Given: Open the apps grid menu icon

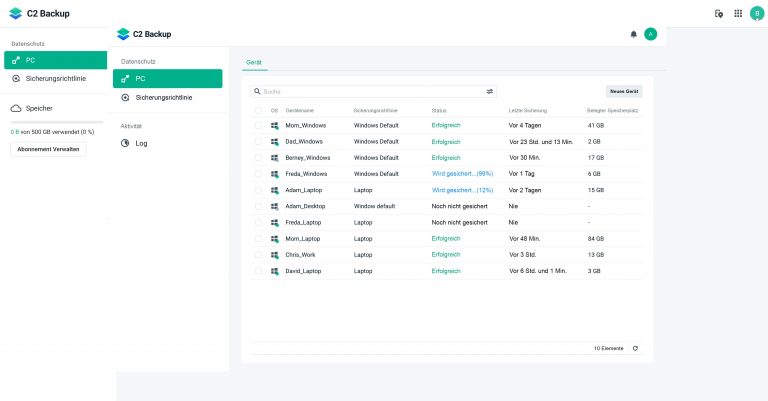Looking at the screenshot, I should [738, 14].
